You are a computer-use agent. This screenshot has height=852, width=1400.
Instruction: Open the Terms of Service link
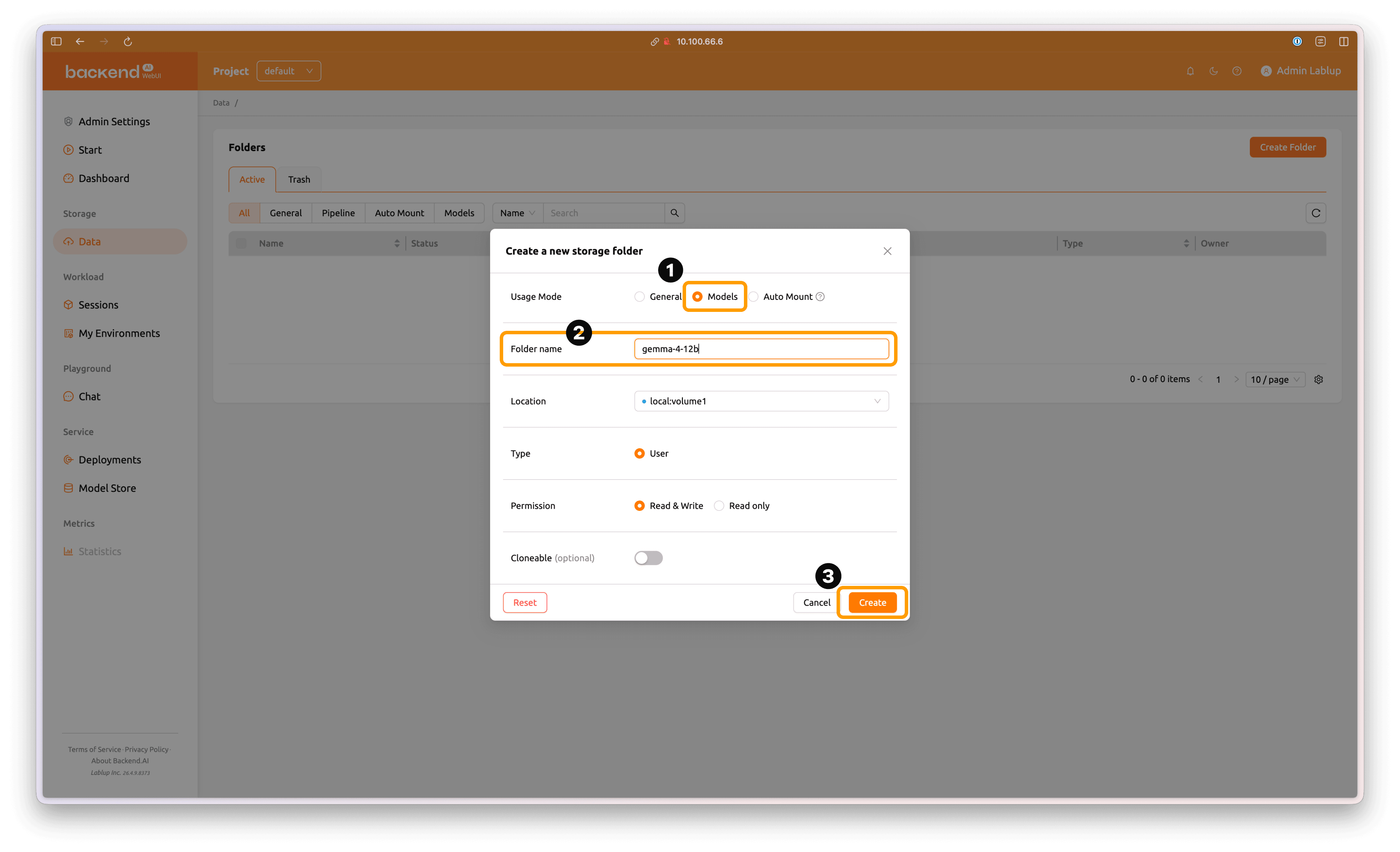[94, 750]
